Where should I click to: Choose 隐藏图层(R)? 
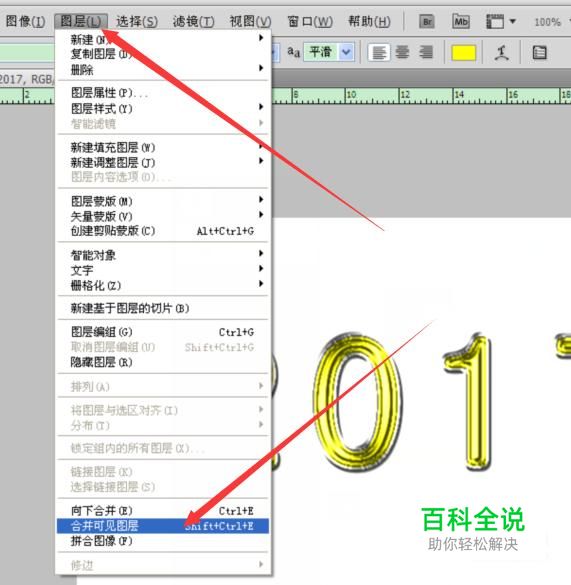click(x=163, y=362)
